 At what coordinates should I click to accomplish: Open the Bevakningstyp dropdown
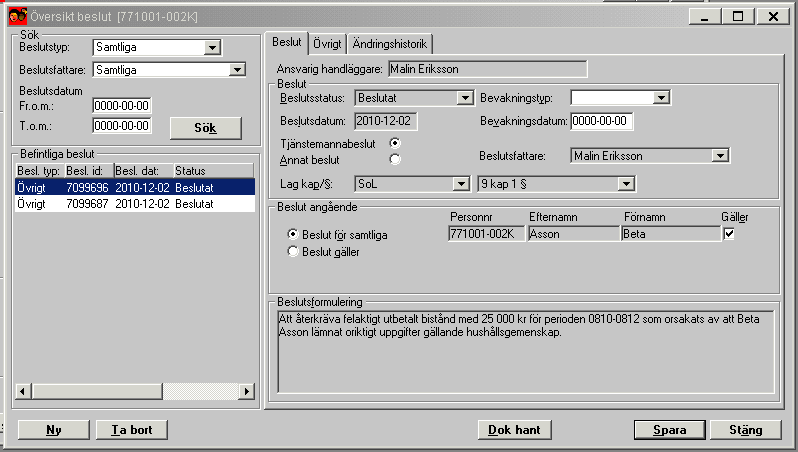point(661,97)
